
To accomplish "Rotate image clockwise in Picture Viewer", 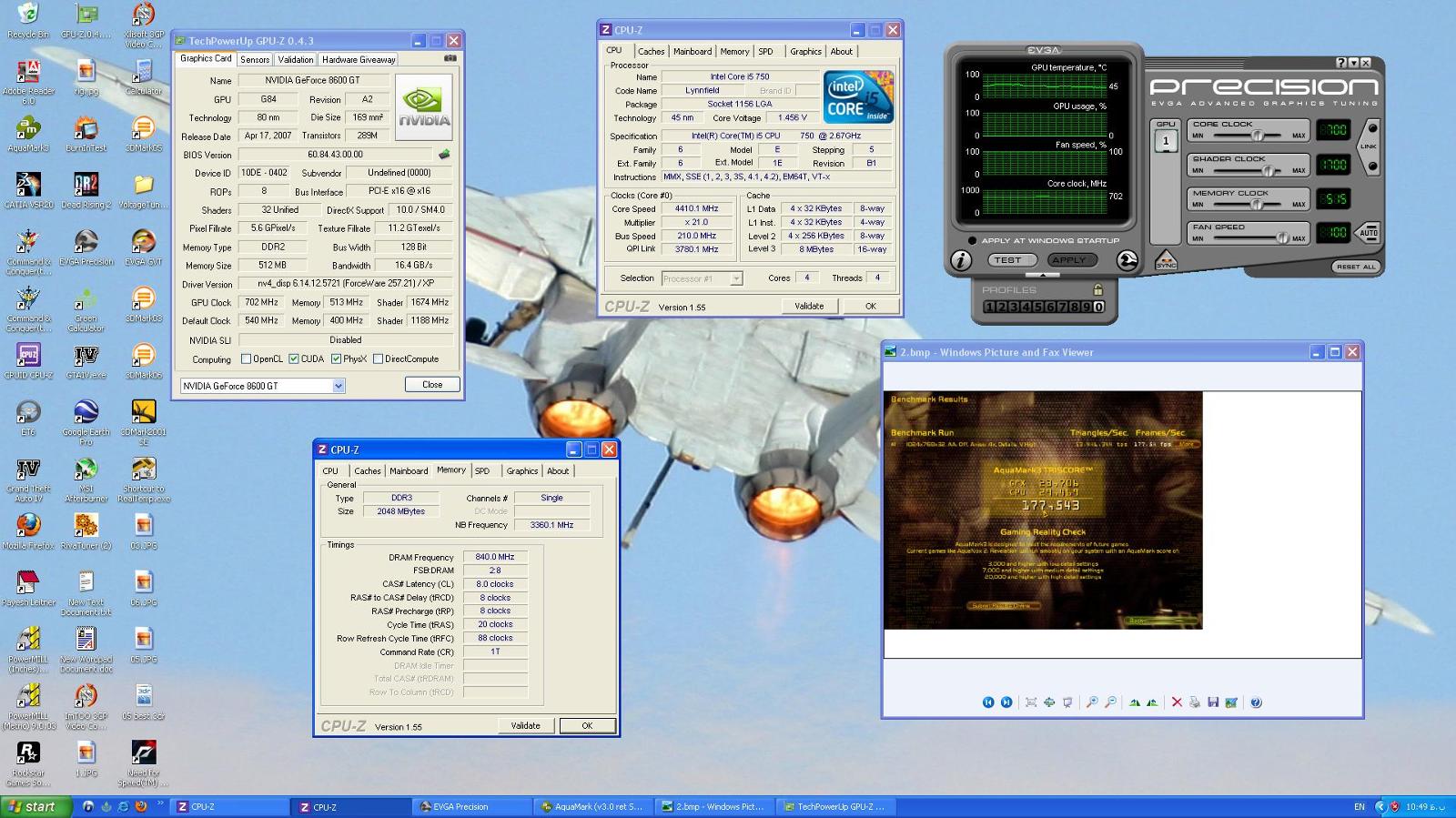I will click(1135, 702).
